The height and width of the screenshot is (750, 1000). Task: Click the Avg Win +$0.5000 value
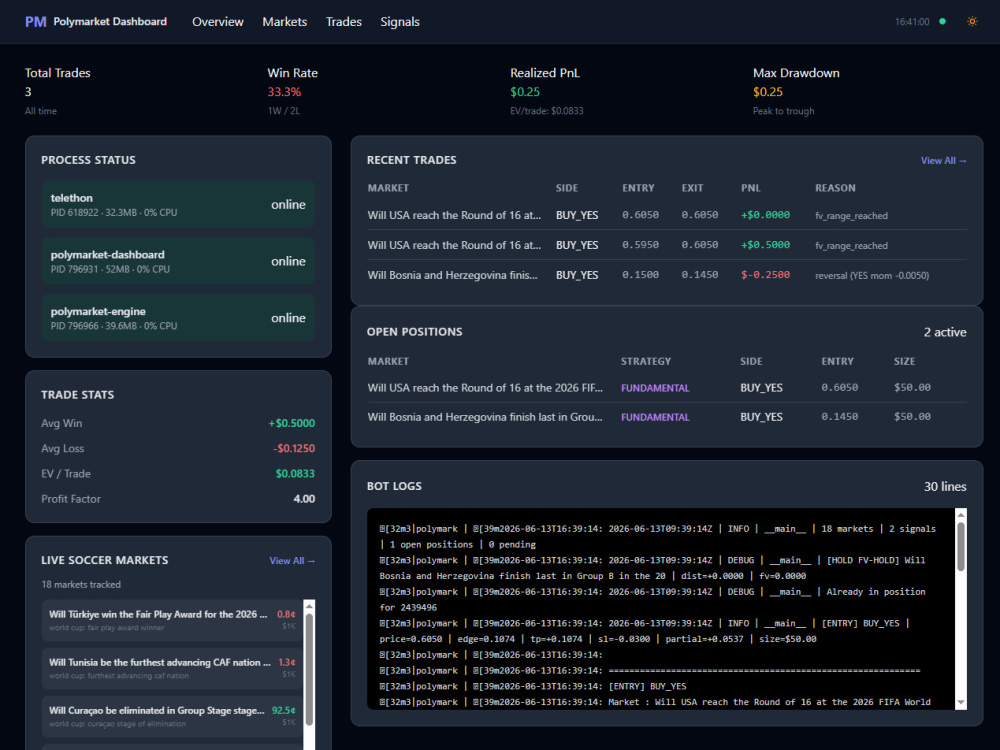click(x=291, y=423)
